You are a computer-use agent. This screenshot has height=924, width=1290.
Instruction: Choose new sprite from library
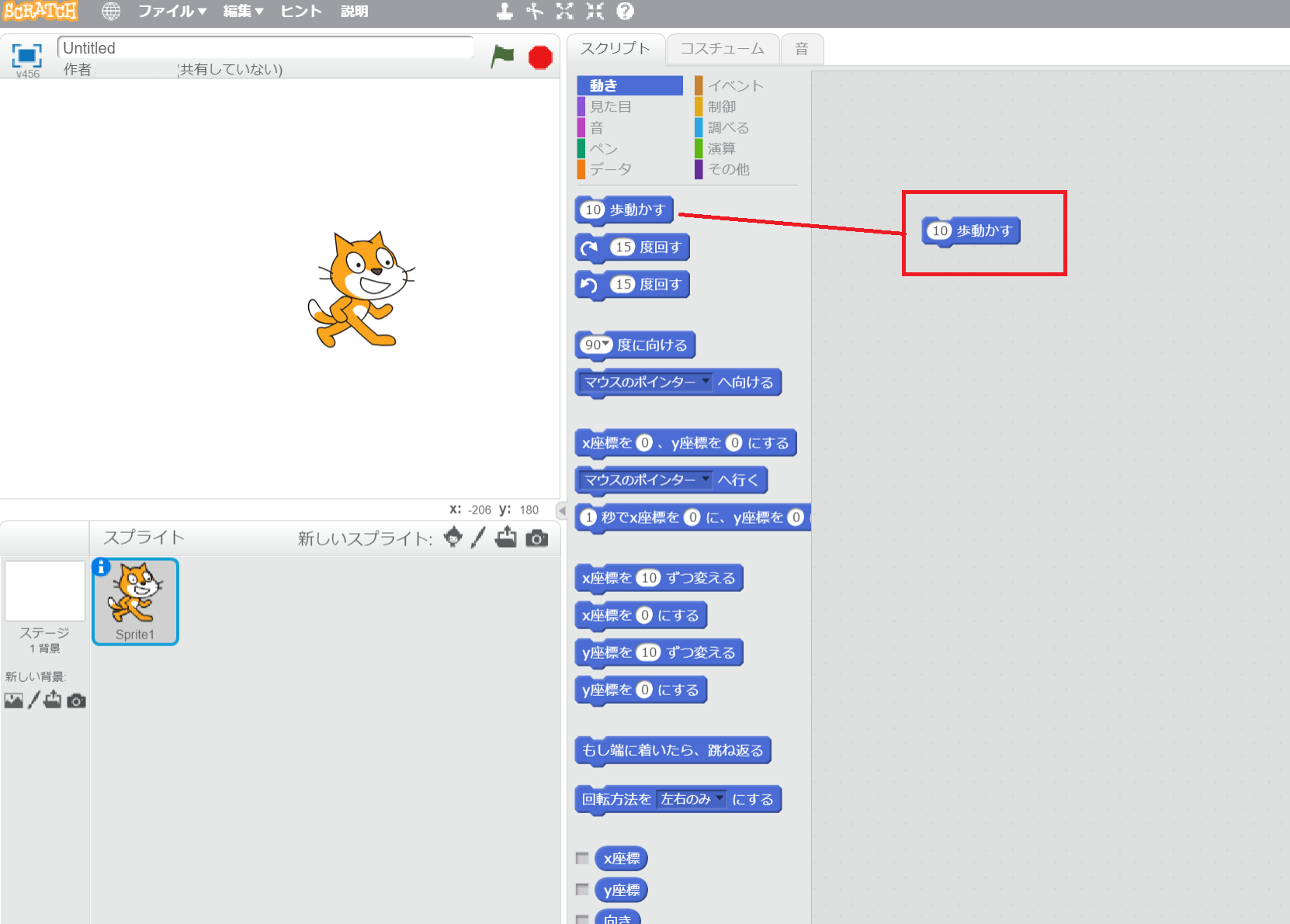453,537
